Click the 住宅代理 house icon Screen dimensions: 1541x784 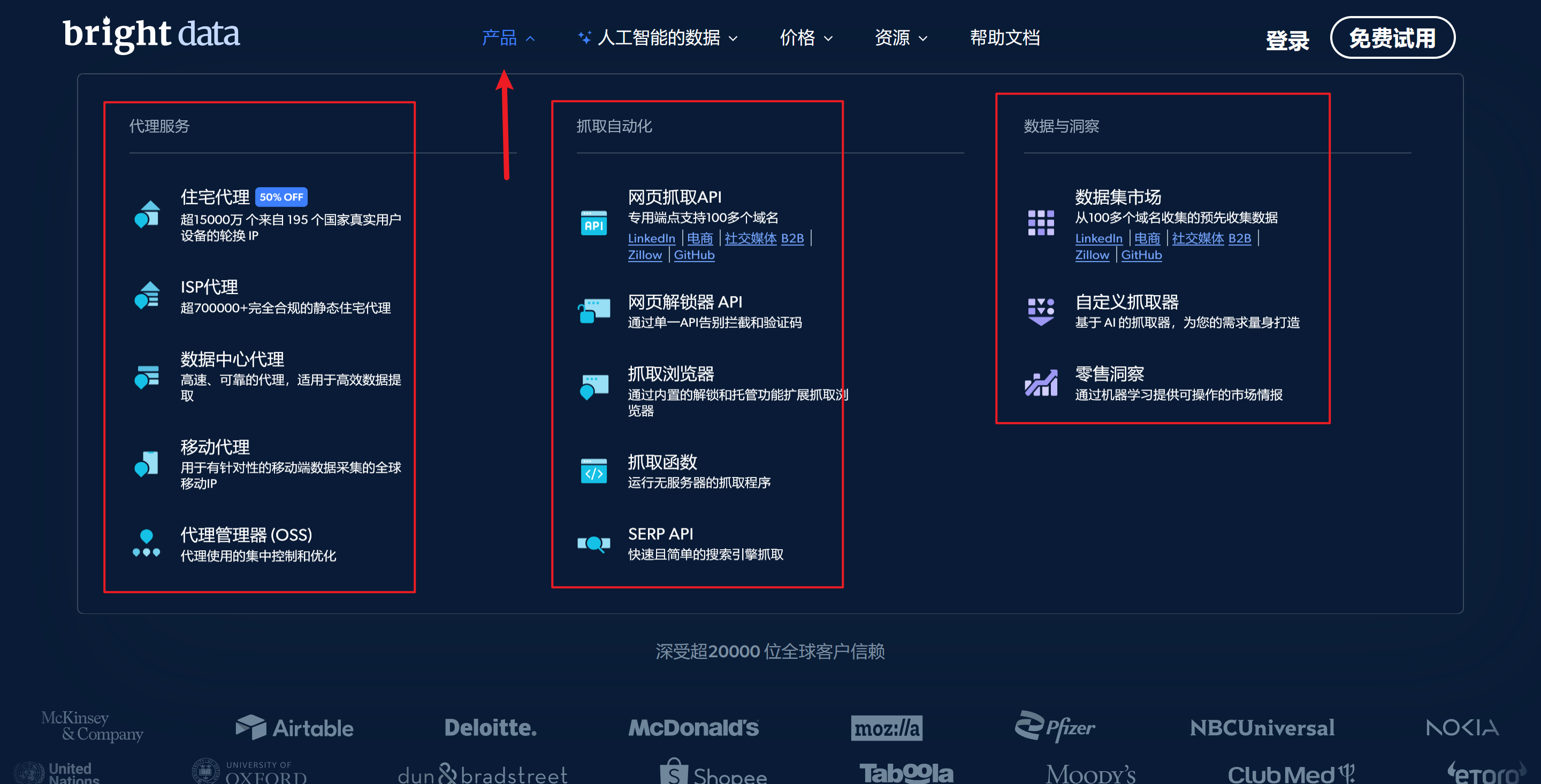click(147, 213)
